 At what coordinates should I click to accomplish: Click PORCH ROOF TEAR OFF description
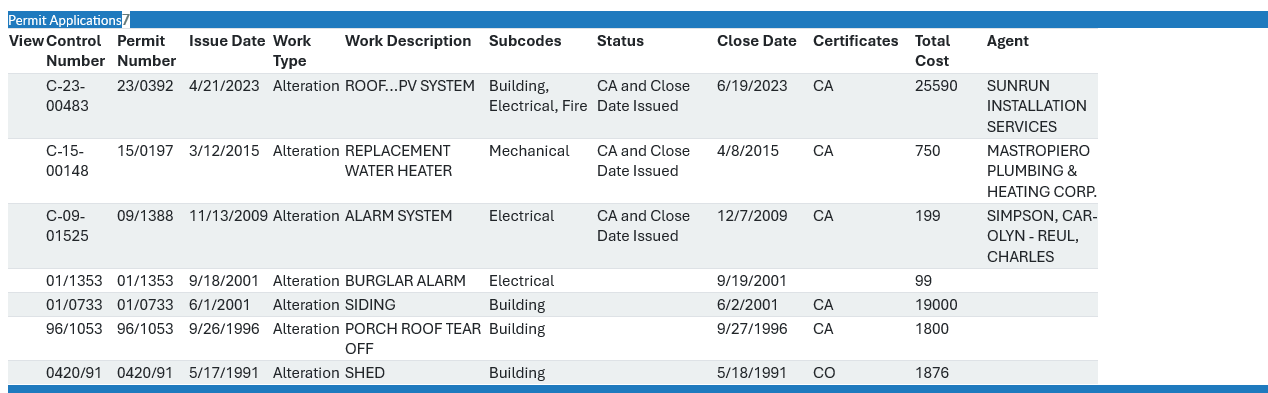(x=413, y=339)
